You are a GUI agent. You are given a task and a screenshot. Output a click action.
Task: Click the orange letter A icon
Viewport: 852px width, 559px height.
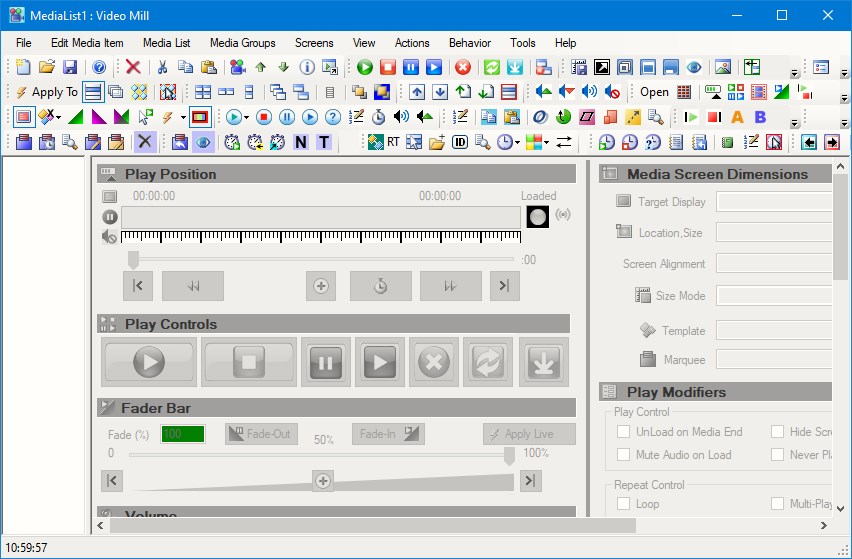tap(739, 117)
